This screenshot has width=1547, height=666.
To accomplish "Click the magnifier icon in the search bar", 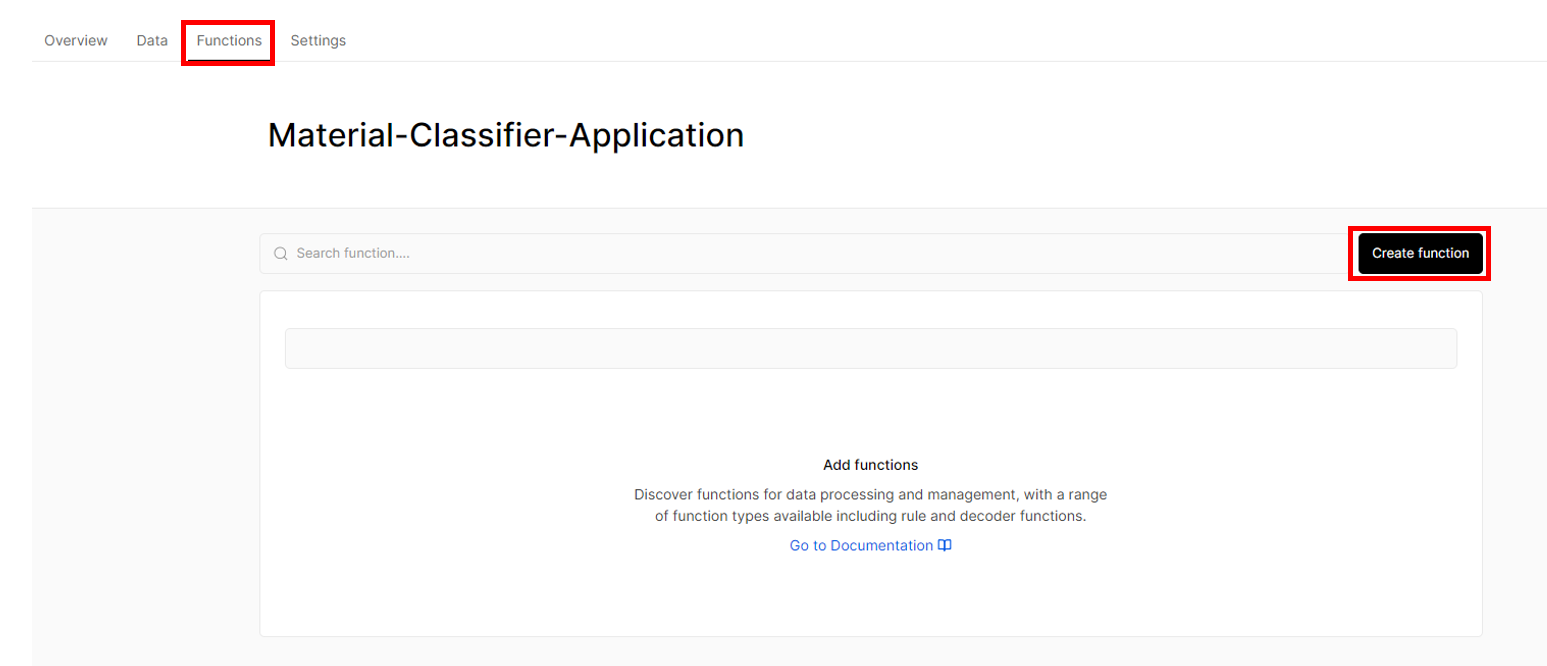I will (x=281, y=254).
